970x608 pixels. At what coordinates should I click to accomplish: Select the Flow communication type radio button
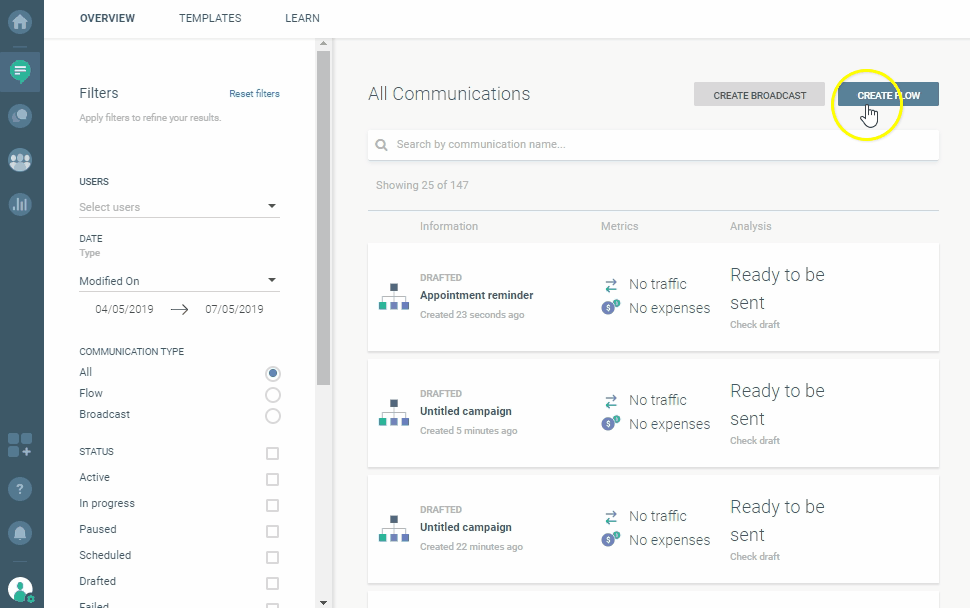[273, 394]
